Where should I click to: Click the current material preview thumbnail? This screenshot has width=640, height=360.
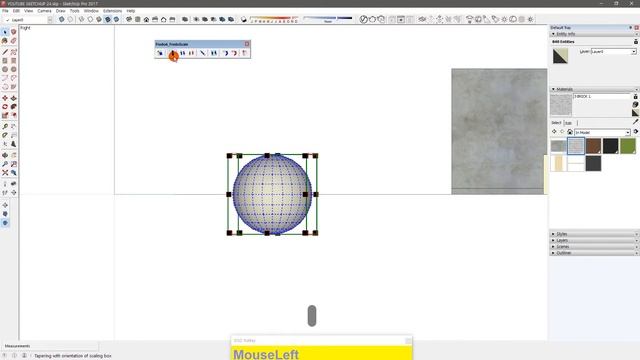point(561,105)
